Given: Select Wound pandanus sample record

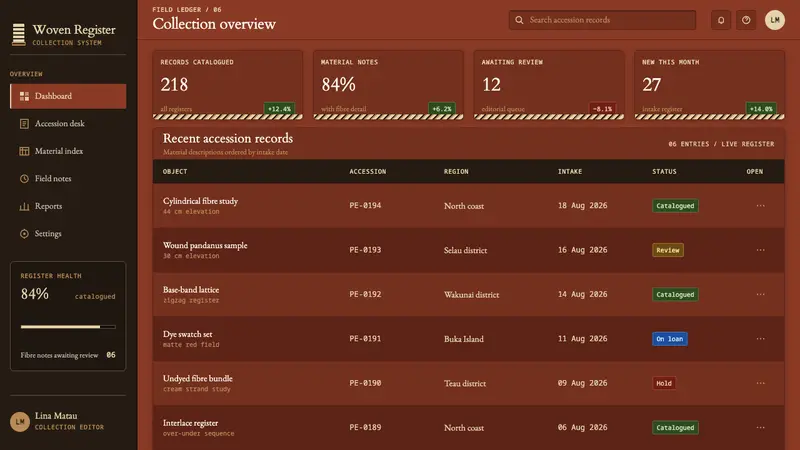Looking at the screenshot, I should [468, 250].
